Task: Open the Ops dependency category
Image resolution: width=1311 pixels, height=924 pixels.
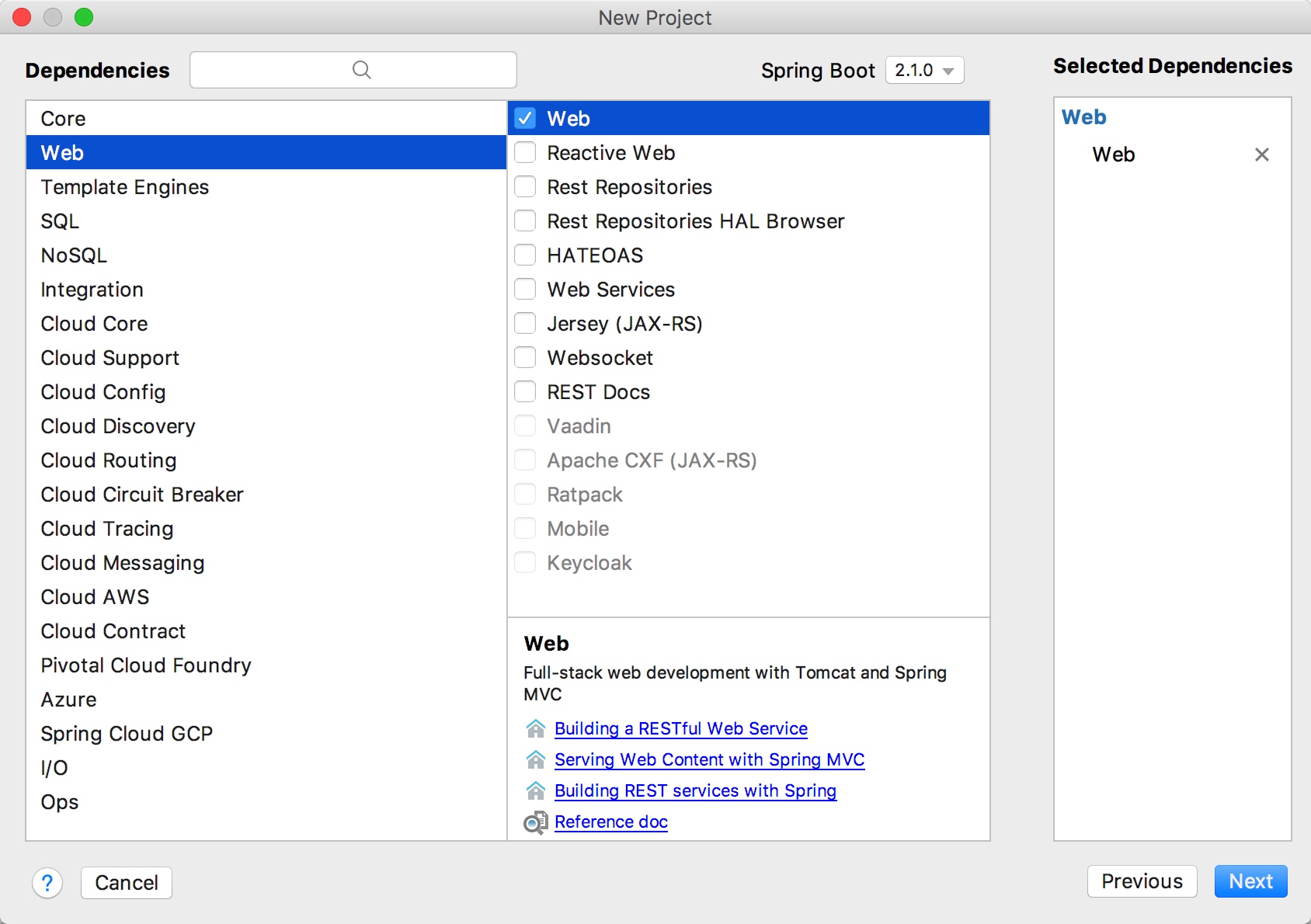Action: pyautogui.click(x=59, y=802)
